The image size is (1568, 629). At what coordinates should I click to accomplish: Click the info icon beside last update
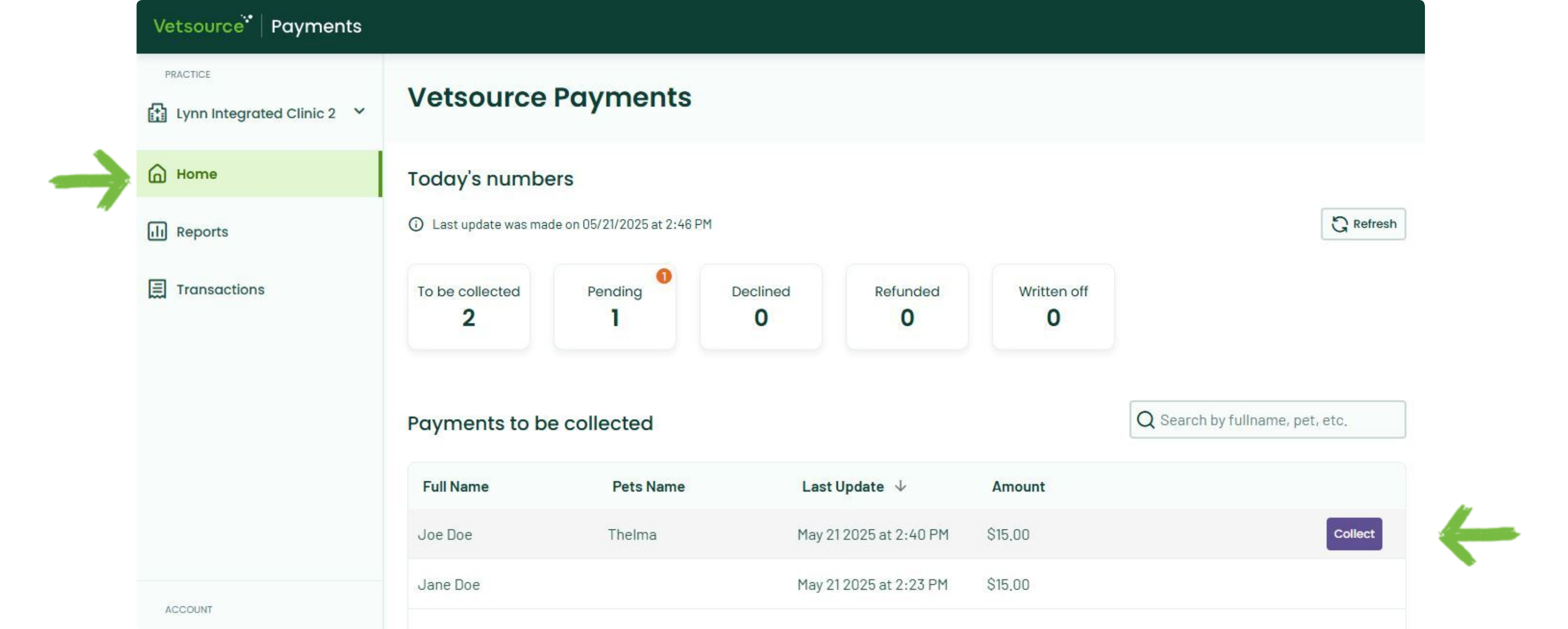(x=416, y=224)
